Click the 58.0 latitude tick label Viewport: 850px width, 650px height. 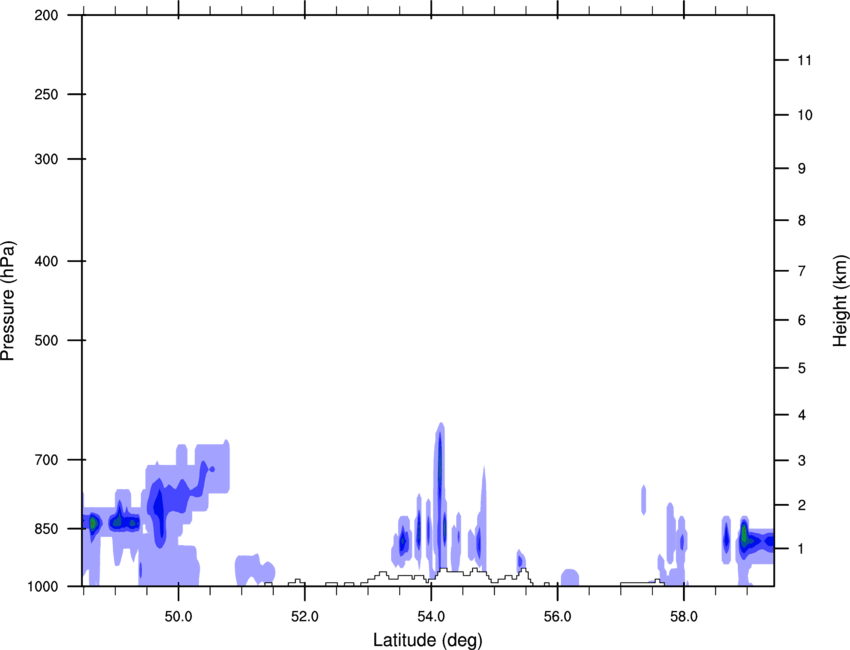[x=684, y=617]
